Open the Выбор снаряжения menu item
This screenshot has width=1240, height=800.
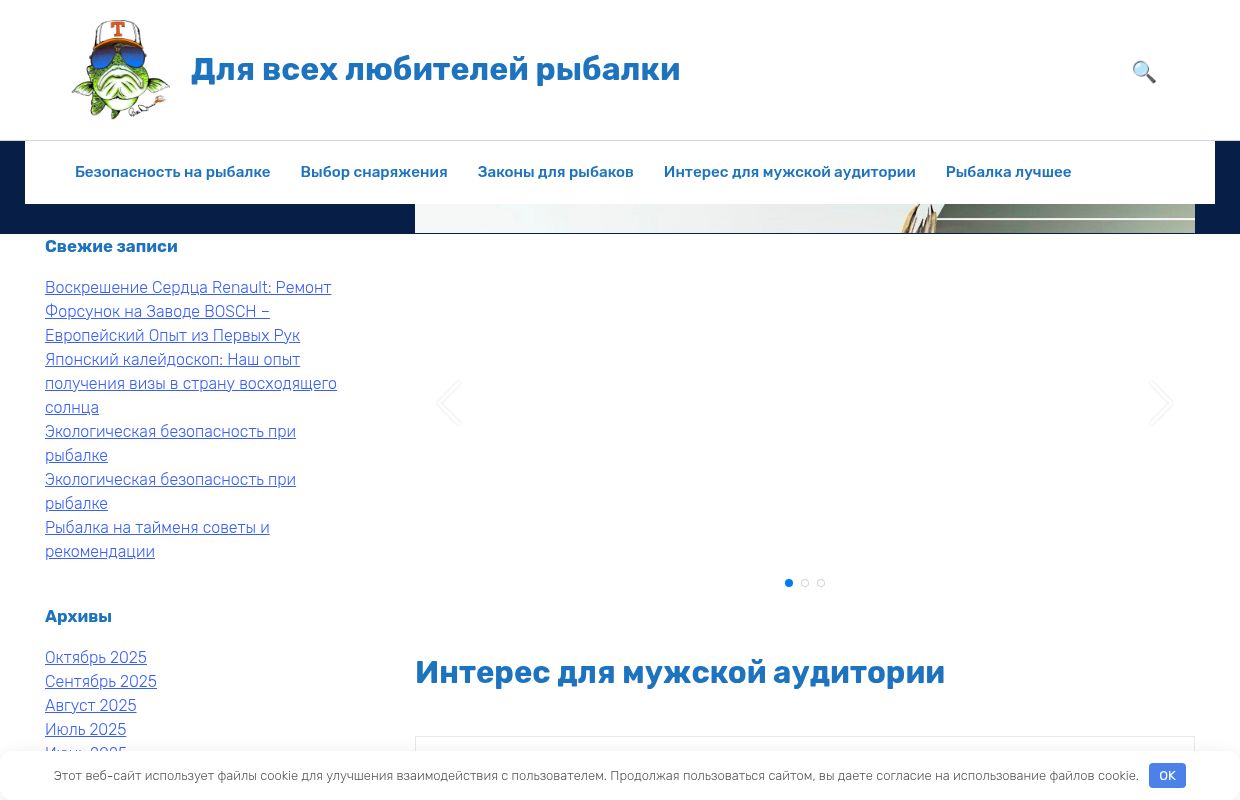tap(374, 172)
